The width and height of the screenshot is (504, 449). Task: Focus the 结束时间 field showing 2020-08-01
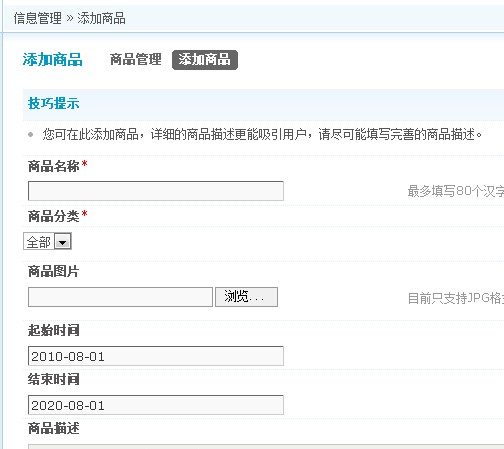pyautogui.click(x=156, y=405)
